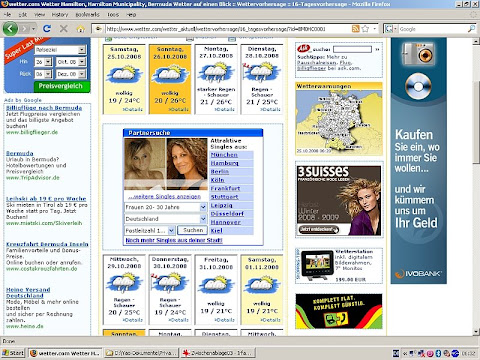Image resolution: width=480 pixels, height=360 pixels.
Task: Open the Hin month dropdown Okt. 08
Action: 82,62
